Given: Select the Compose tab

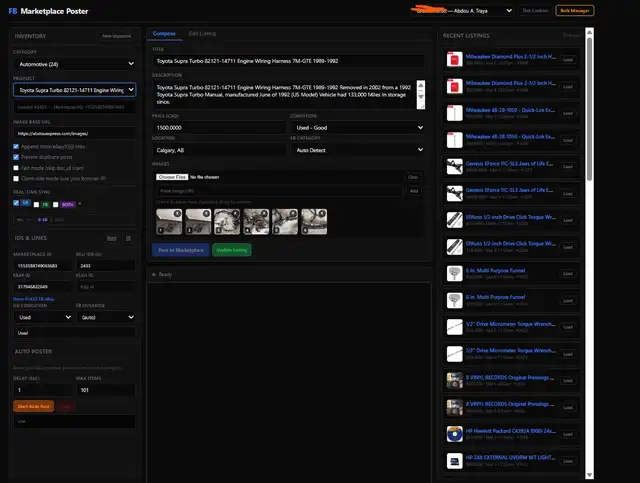Looking at the screenshot, I should [x=164, y=34].
